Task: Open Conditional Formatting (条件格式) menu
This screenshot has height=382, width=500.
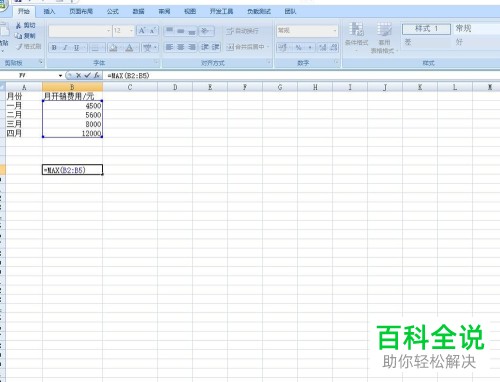Action: pyautogui.click(x=357, y=37)
